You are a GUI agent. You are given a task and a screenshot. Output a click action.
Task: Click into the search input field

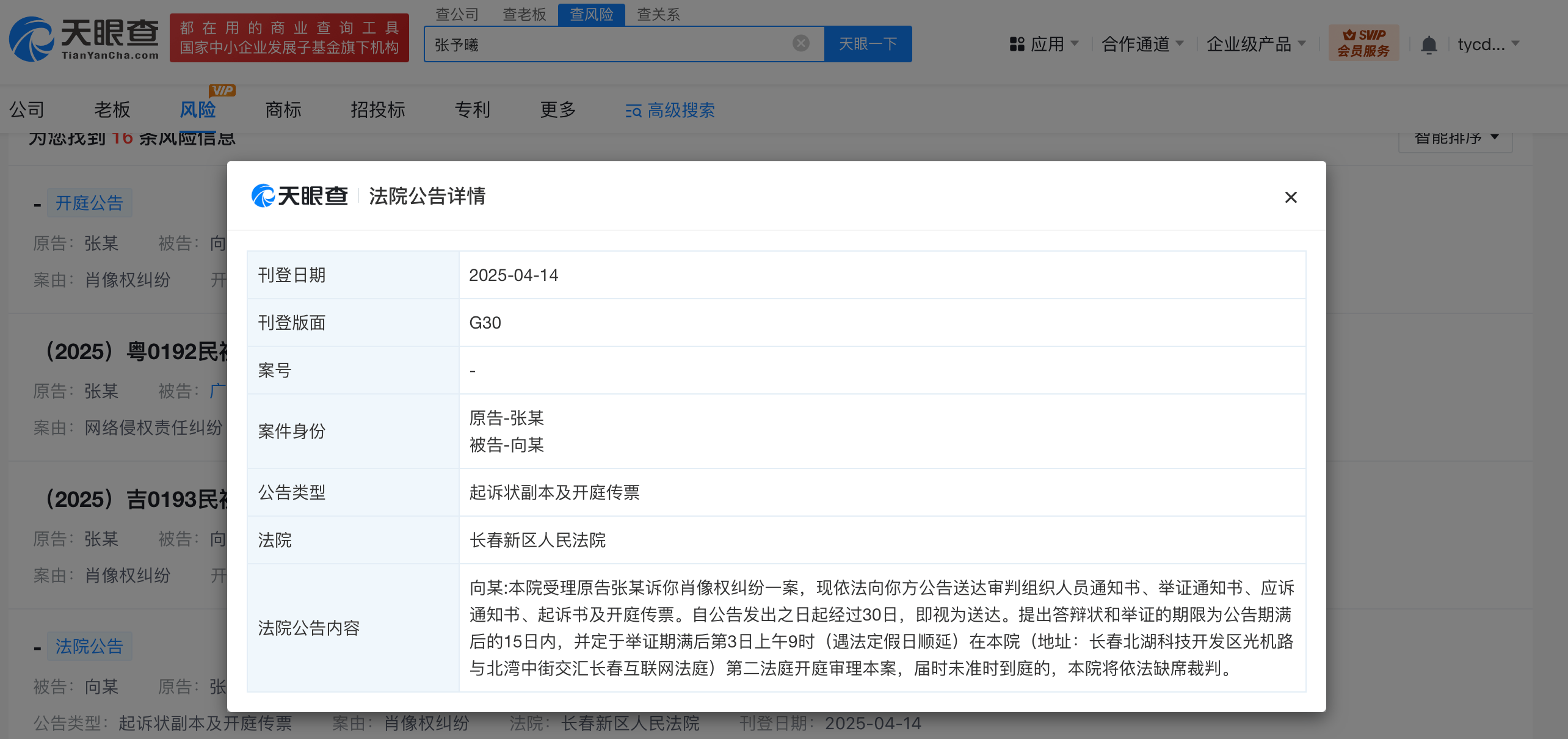point(611,45)
